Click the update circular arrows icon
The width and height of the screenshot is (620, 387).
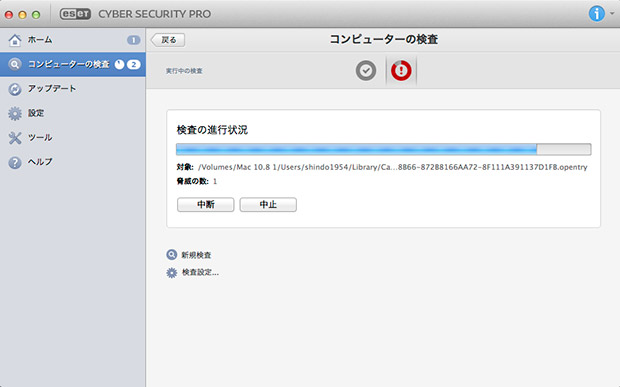point(15,89)
